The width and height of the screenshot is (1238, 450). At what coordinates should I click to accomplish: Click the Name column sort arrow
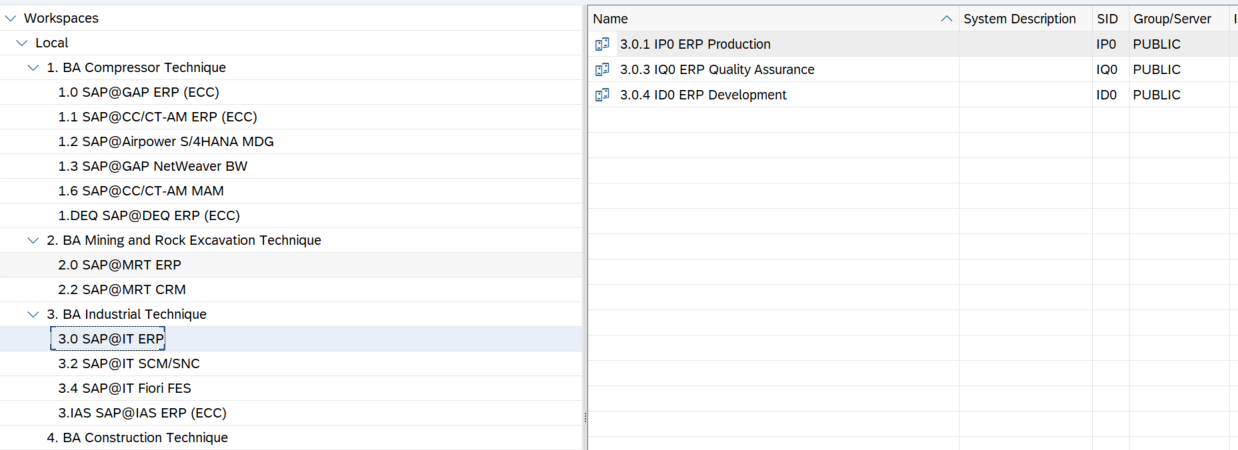point(946,19)
